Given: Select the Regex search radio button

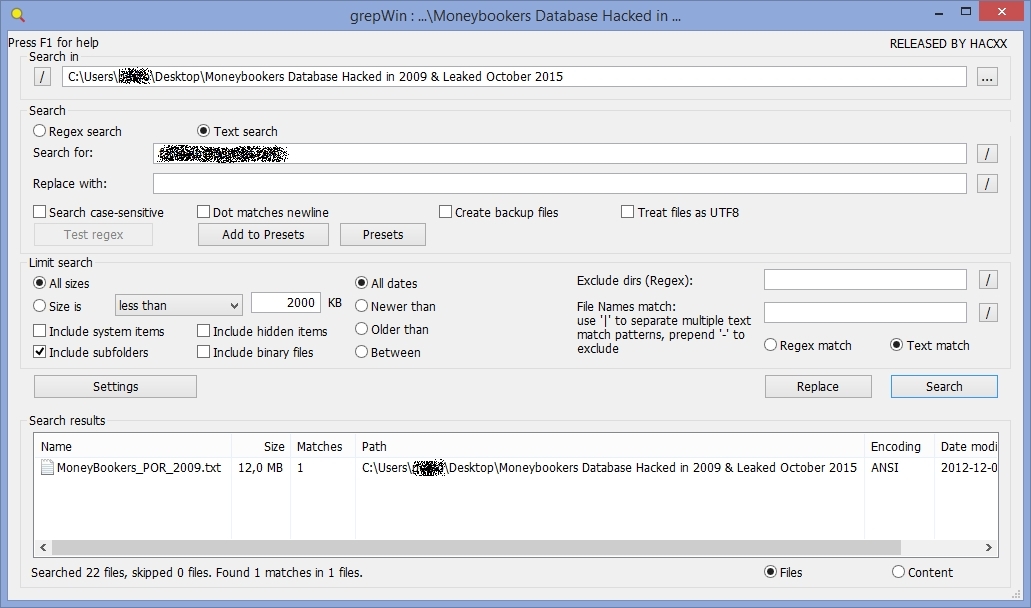Looking at the screenshot, I should [40, 131].
